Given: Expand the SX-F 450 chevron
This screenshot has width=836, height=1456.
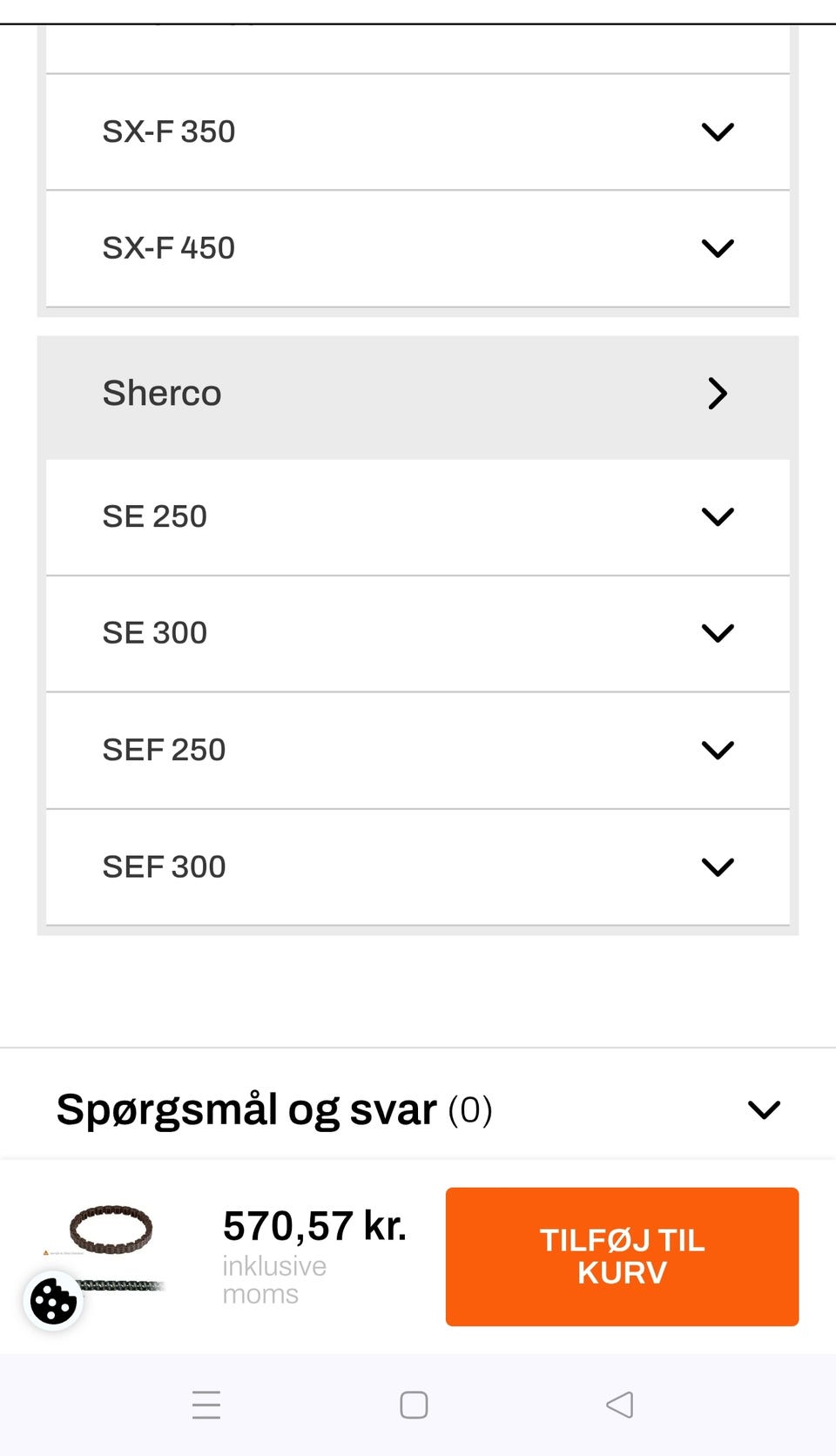Looking at the screenshot, I should pos(718,248).
